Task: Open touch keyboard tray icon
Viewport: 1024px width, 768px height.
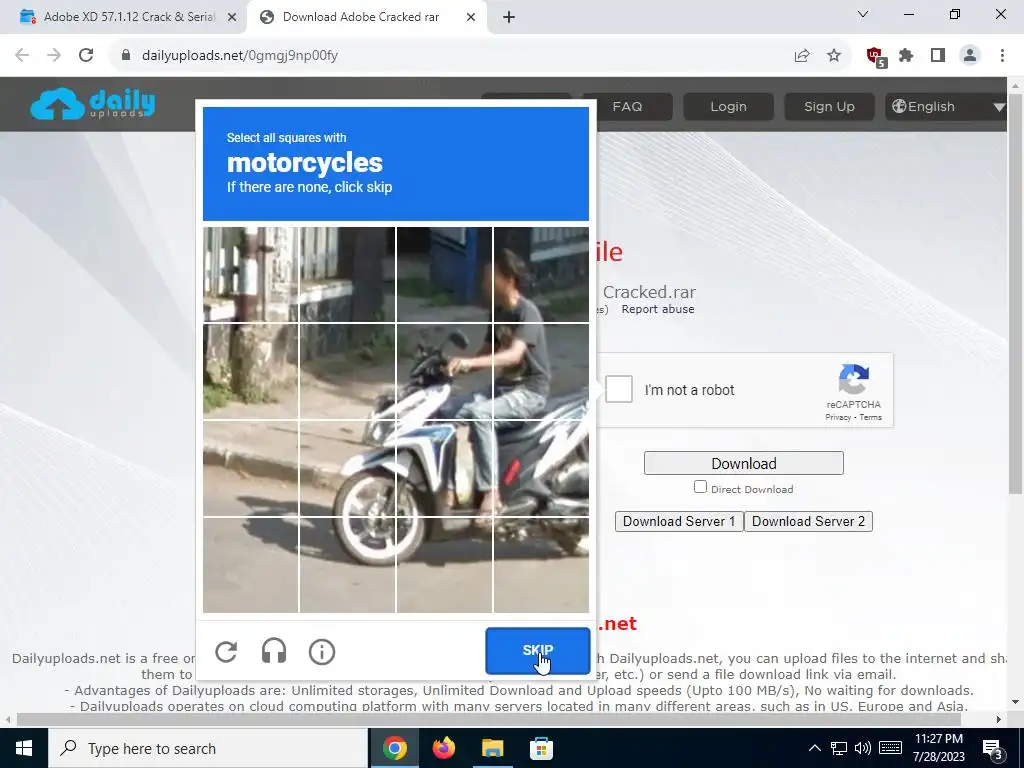Action: click(x=890, y=748)
